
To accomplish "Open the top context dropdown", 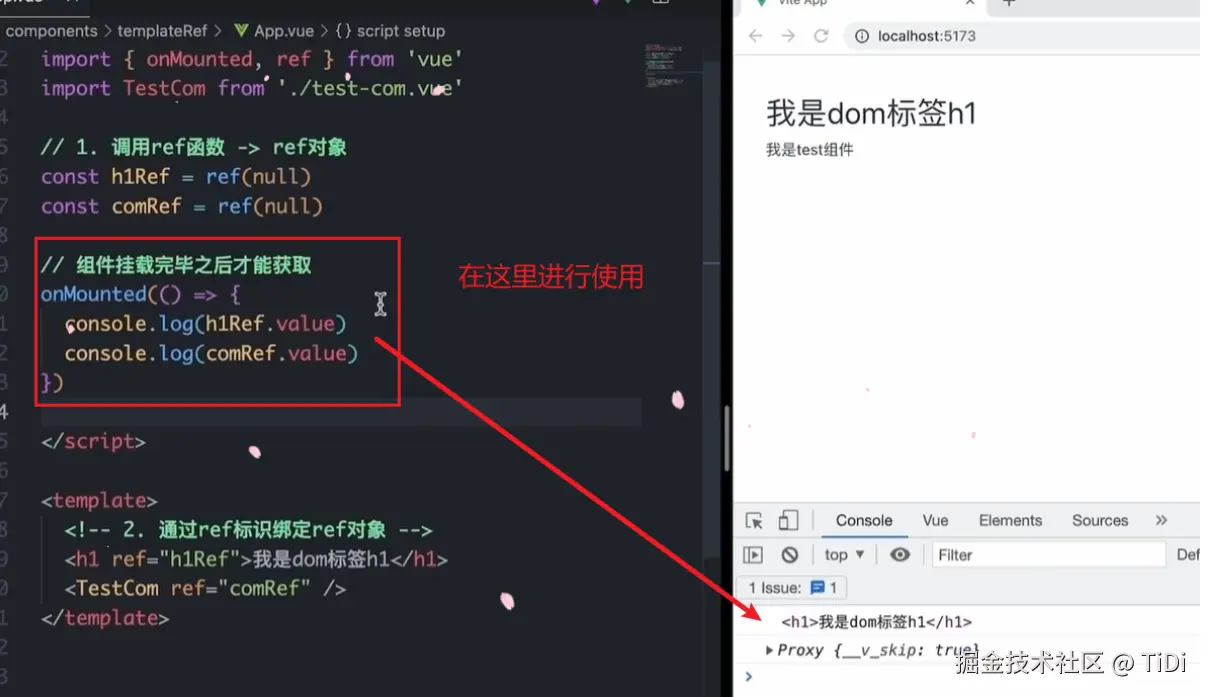I will coord(844,555).
